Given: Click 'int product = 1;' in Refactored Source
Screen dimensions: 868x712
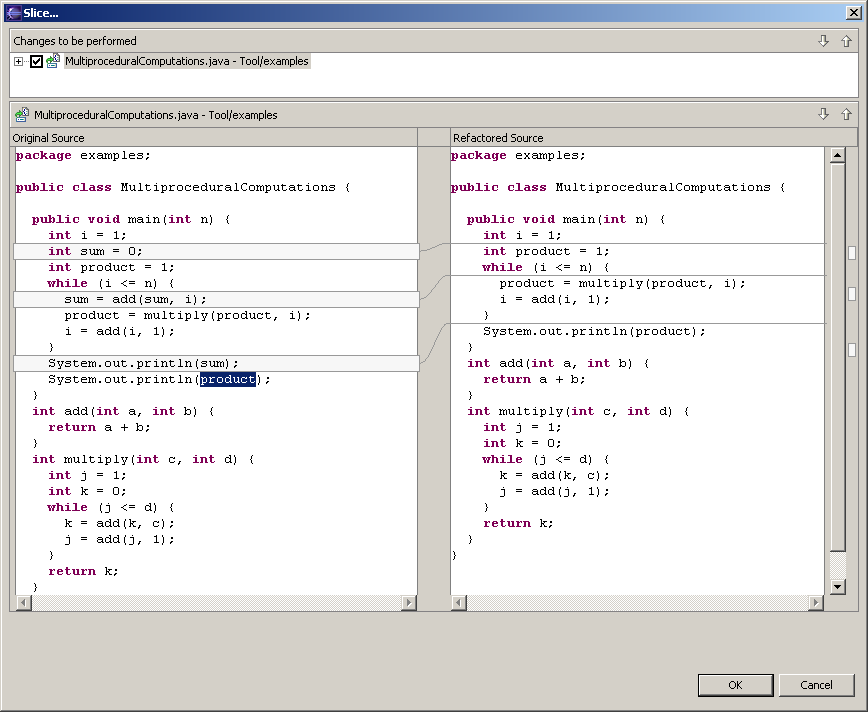Looking at the screenshot, I should (x=546, y=251).
